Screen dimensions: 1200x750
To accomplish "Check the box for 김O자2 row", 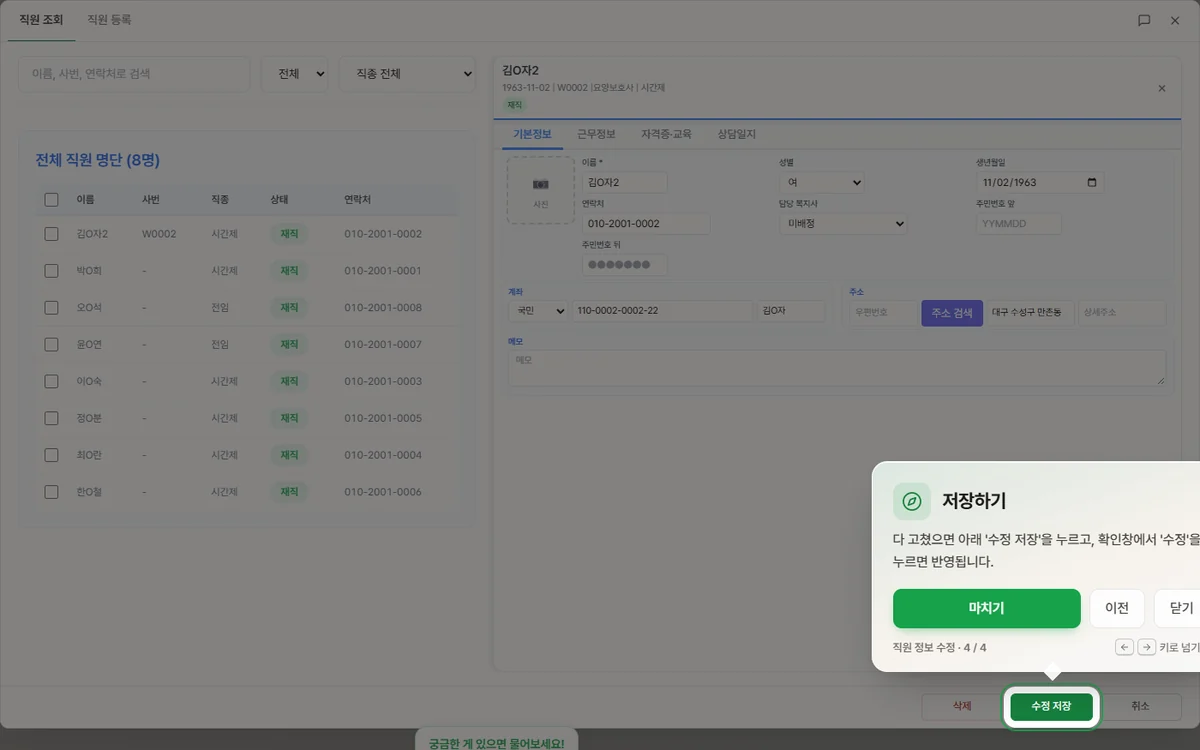I will pos(52,234).
